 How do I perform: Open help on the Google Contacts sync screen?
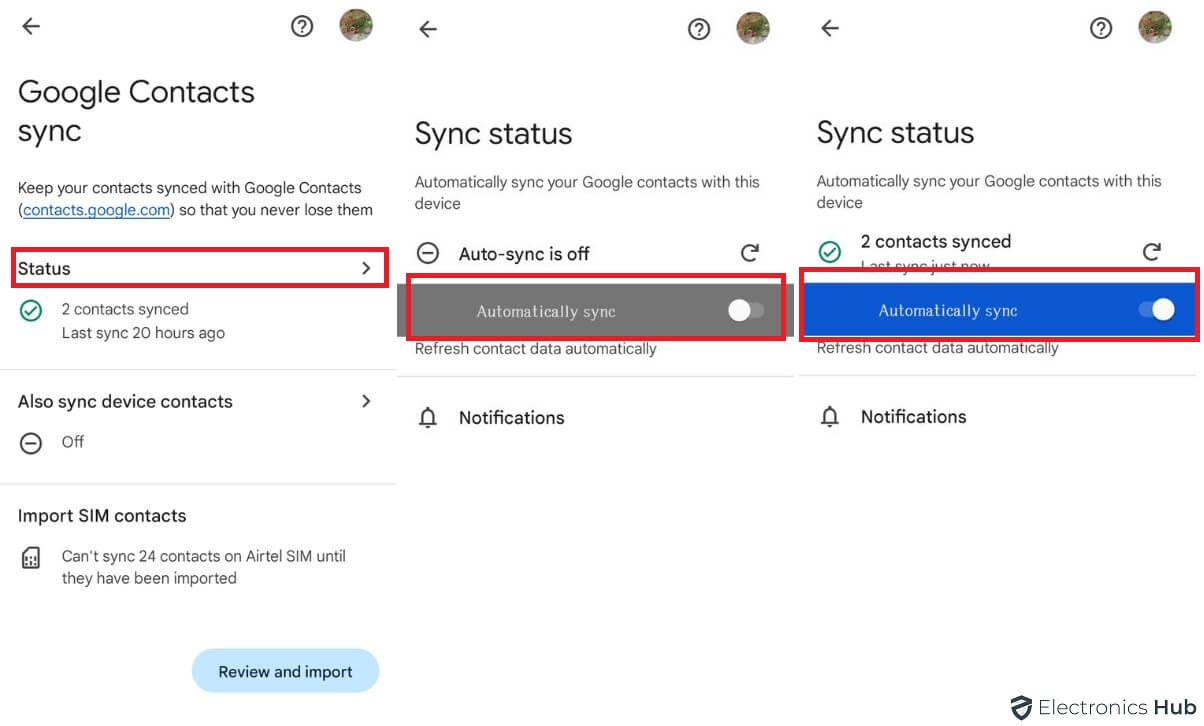(x=302, y=27)
